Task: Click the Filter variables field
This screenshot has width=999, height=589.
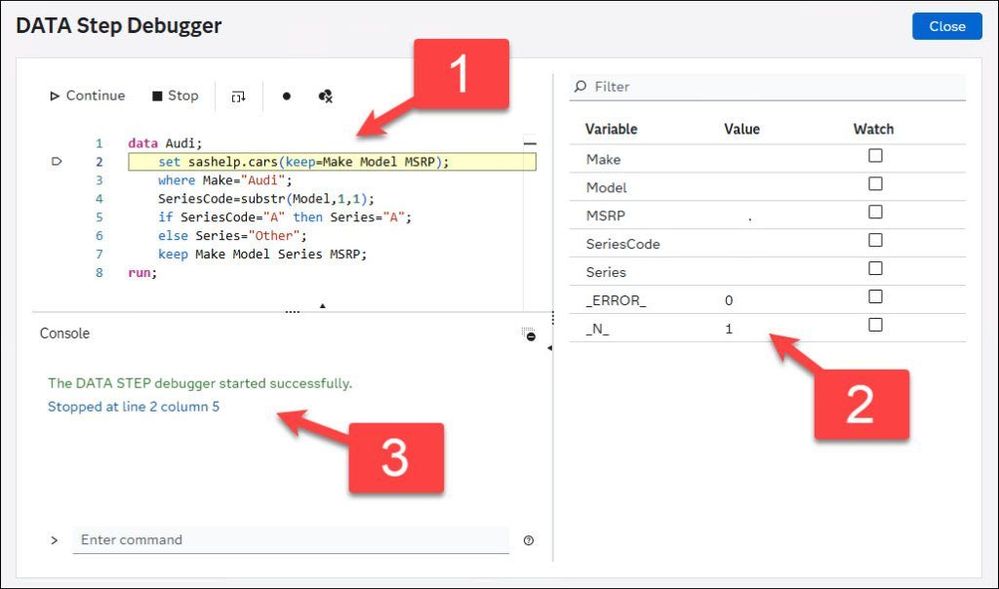Action: coord(767,87)
